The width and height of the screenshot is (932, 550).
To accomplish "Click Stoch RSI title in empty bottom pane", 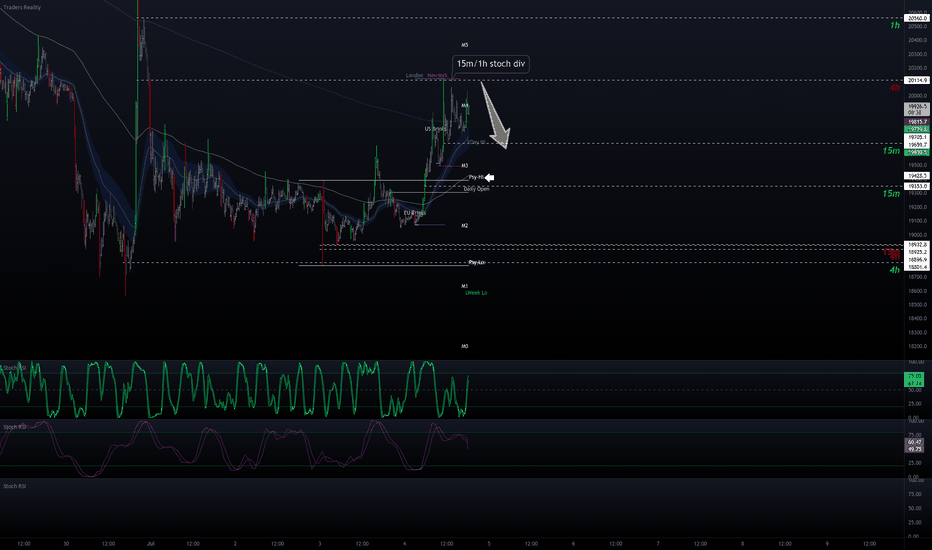I will [14, 486].
